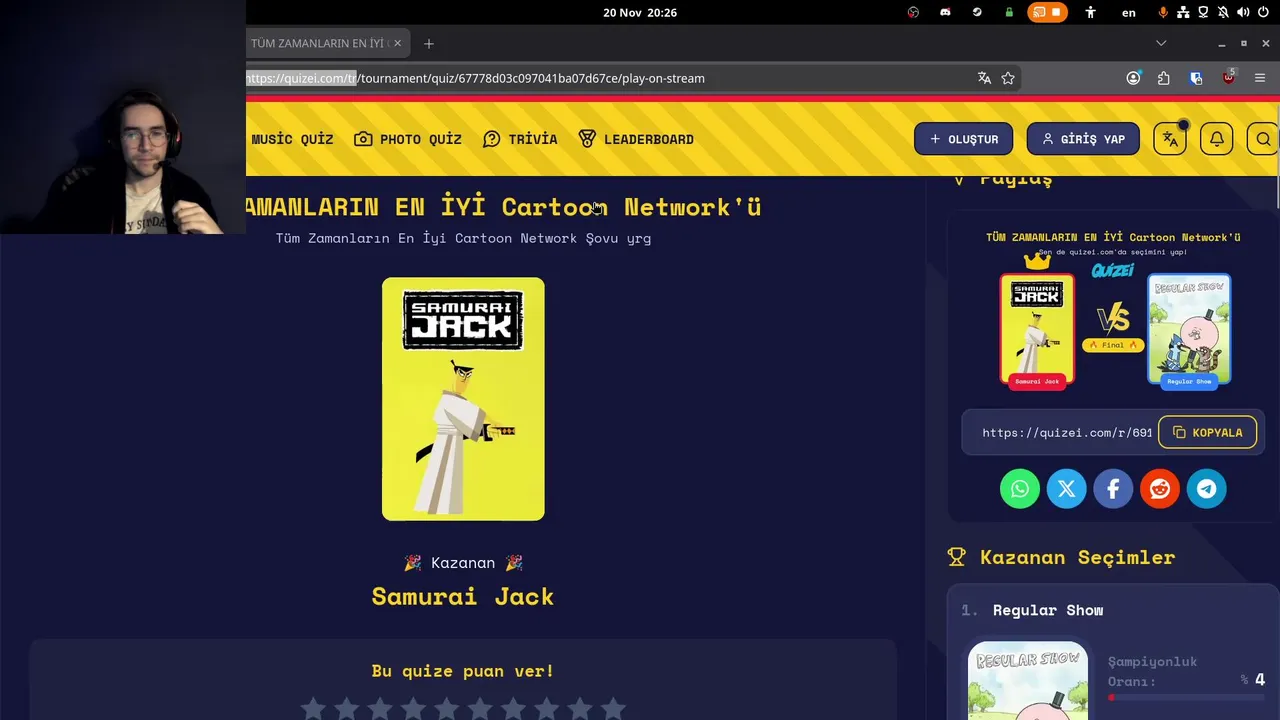Screen dimensions: 1280x720
Task: Select the TÜM ZAMANLARIN EN İYİ browser tab
Action: tap(318, 43)
